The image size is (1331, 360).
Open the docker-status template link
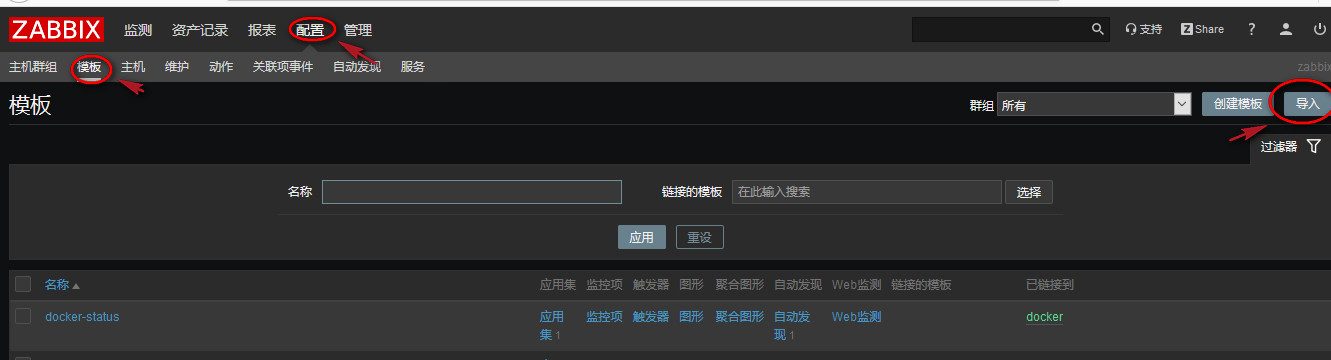[82, 317]
